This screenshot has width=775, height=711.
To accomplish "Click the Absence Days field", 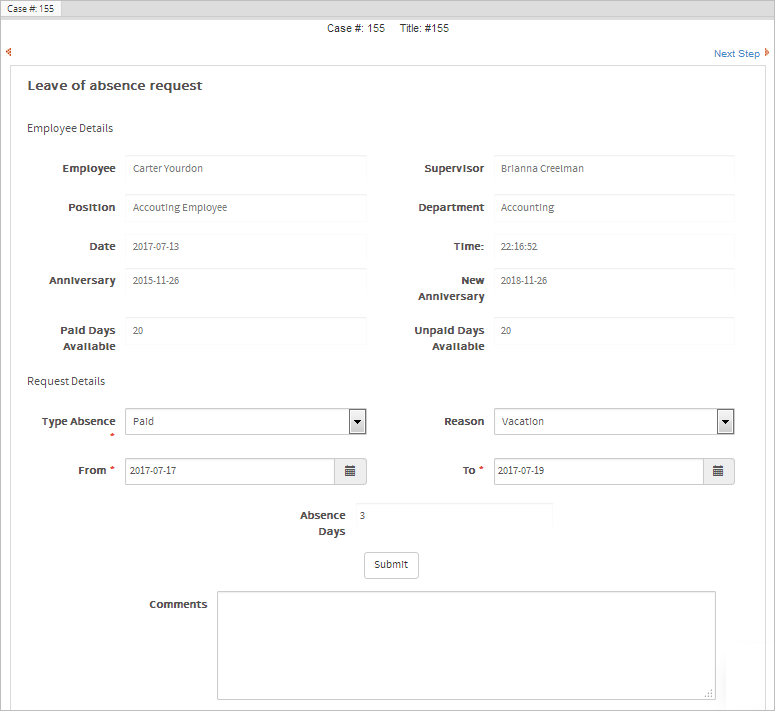I will [x=454, y=516].
